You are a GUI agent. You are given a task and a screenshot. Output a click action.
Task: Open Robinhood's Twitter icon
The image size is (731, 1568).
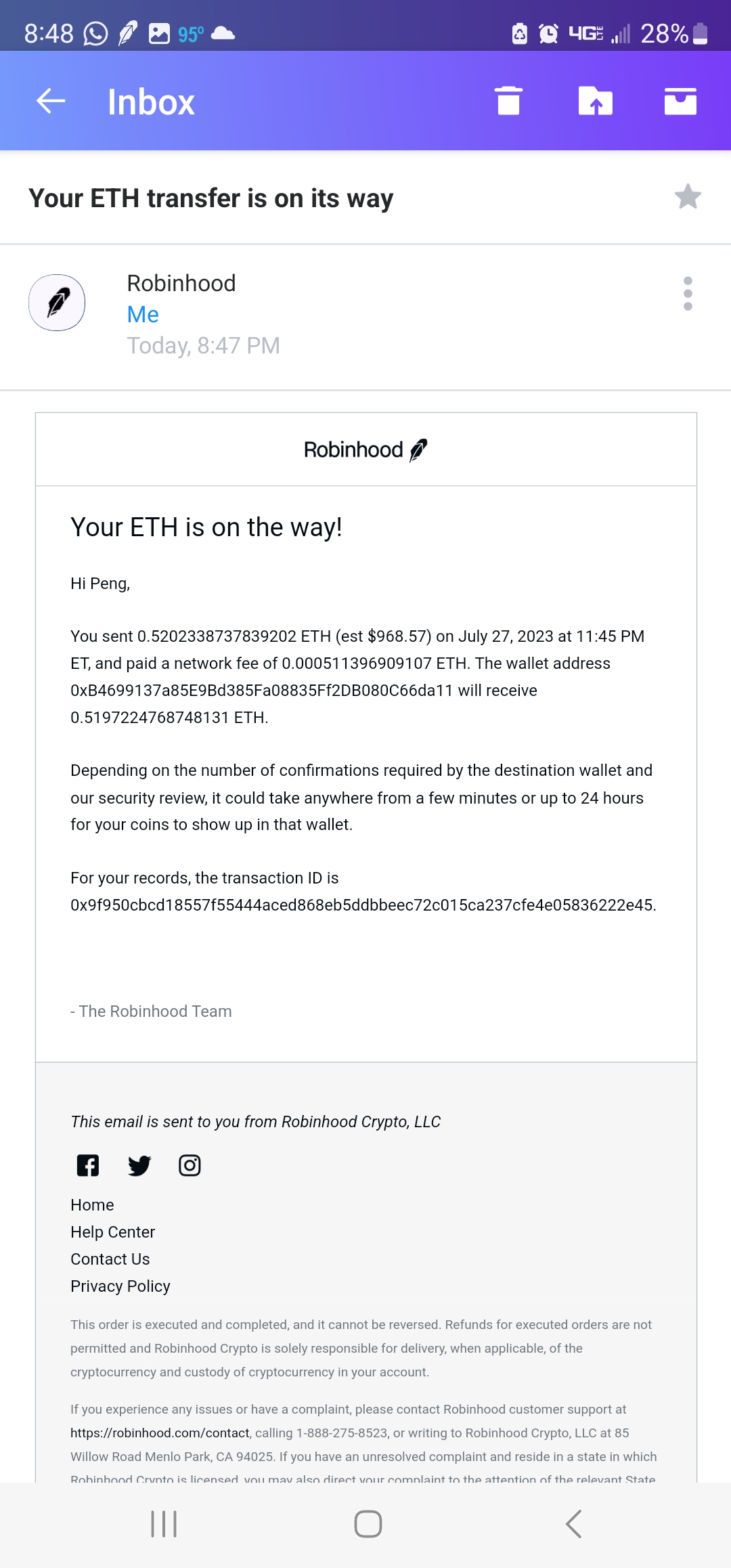[139, 1165]
